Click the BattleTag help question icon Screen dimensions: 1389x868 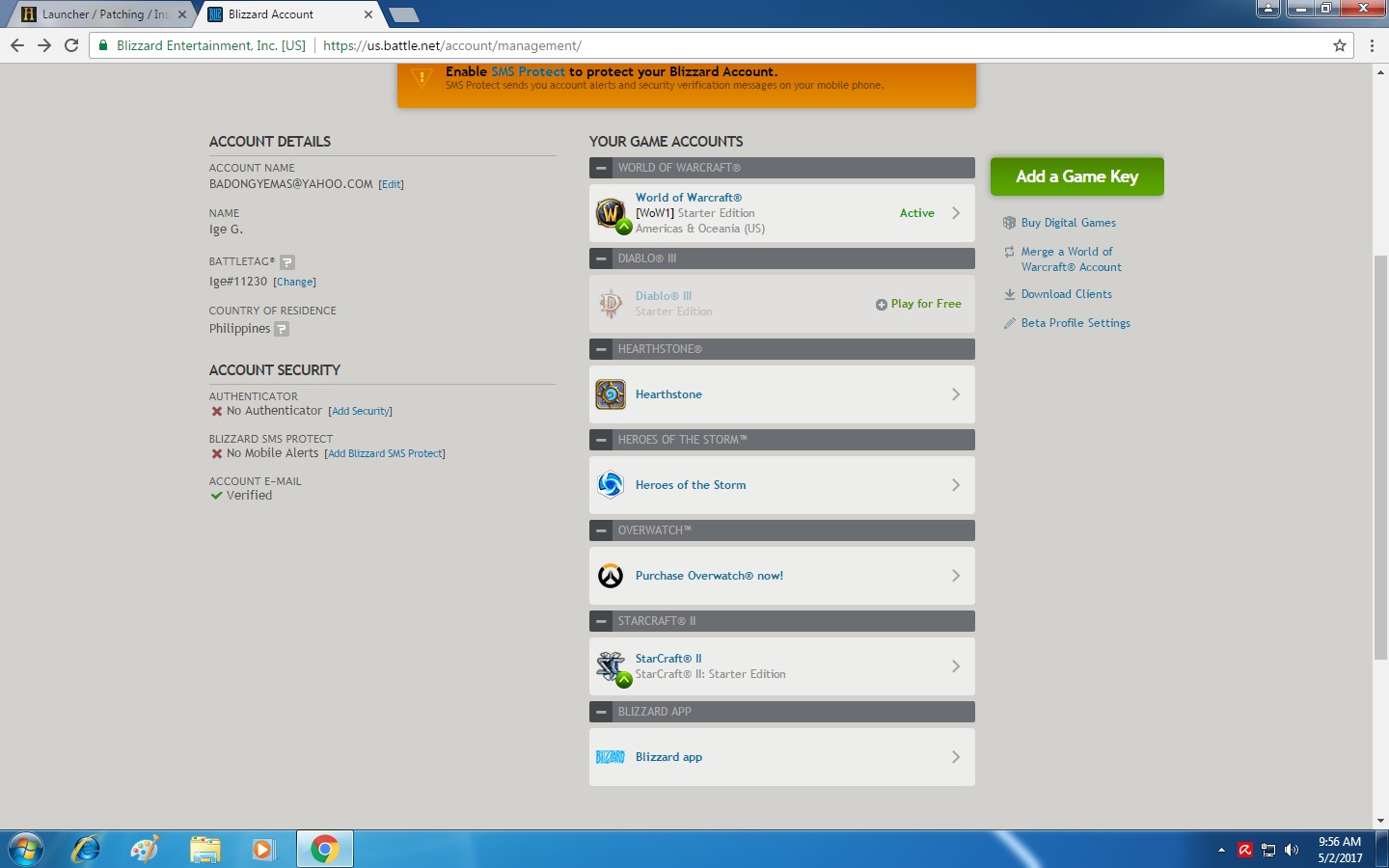click(x=287, y=261)
